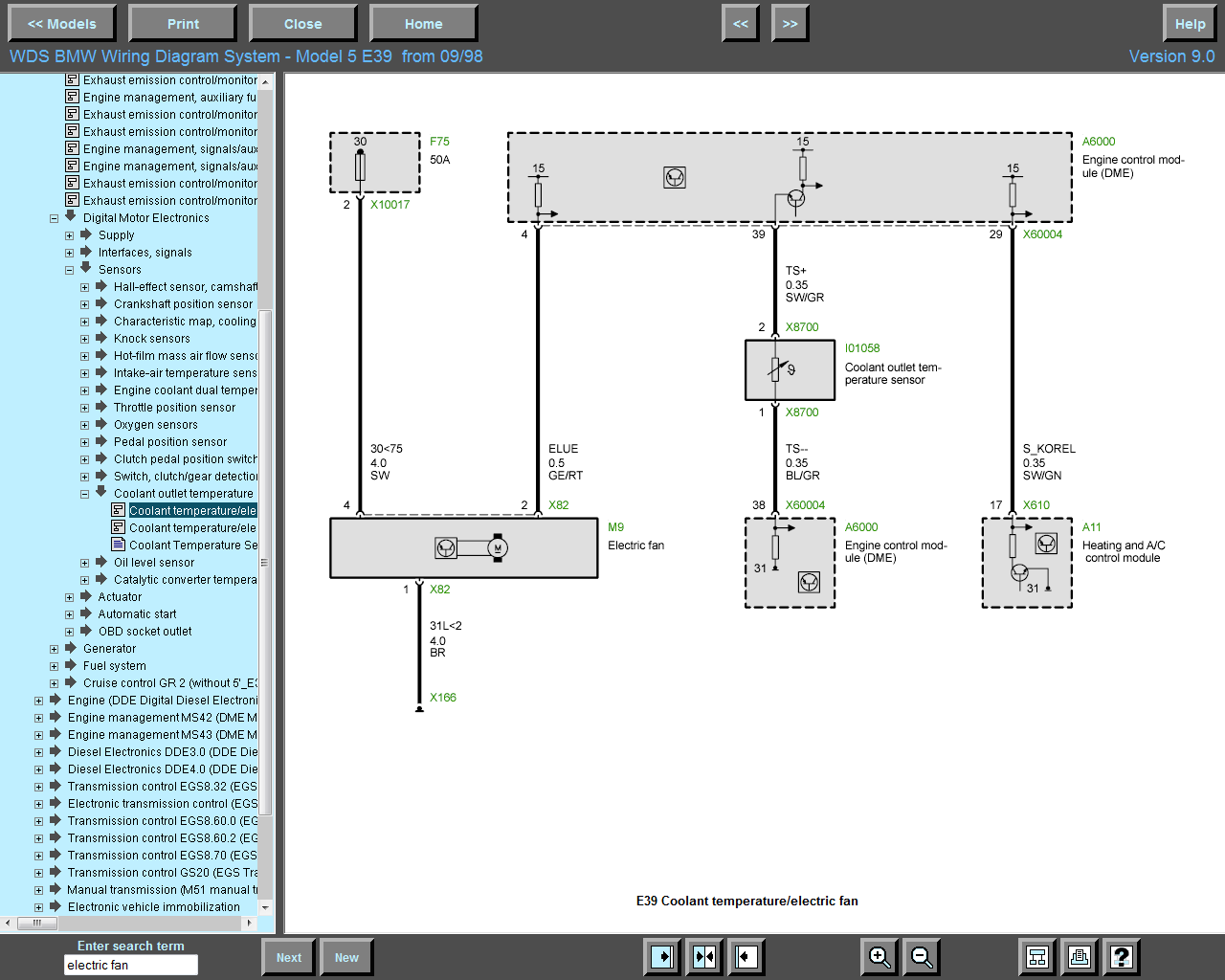Click the << Models button
Viewport: 1225px width, 980px height.
62,23
